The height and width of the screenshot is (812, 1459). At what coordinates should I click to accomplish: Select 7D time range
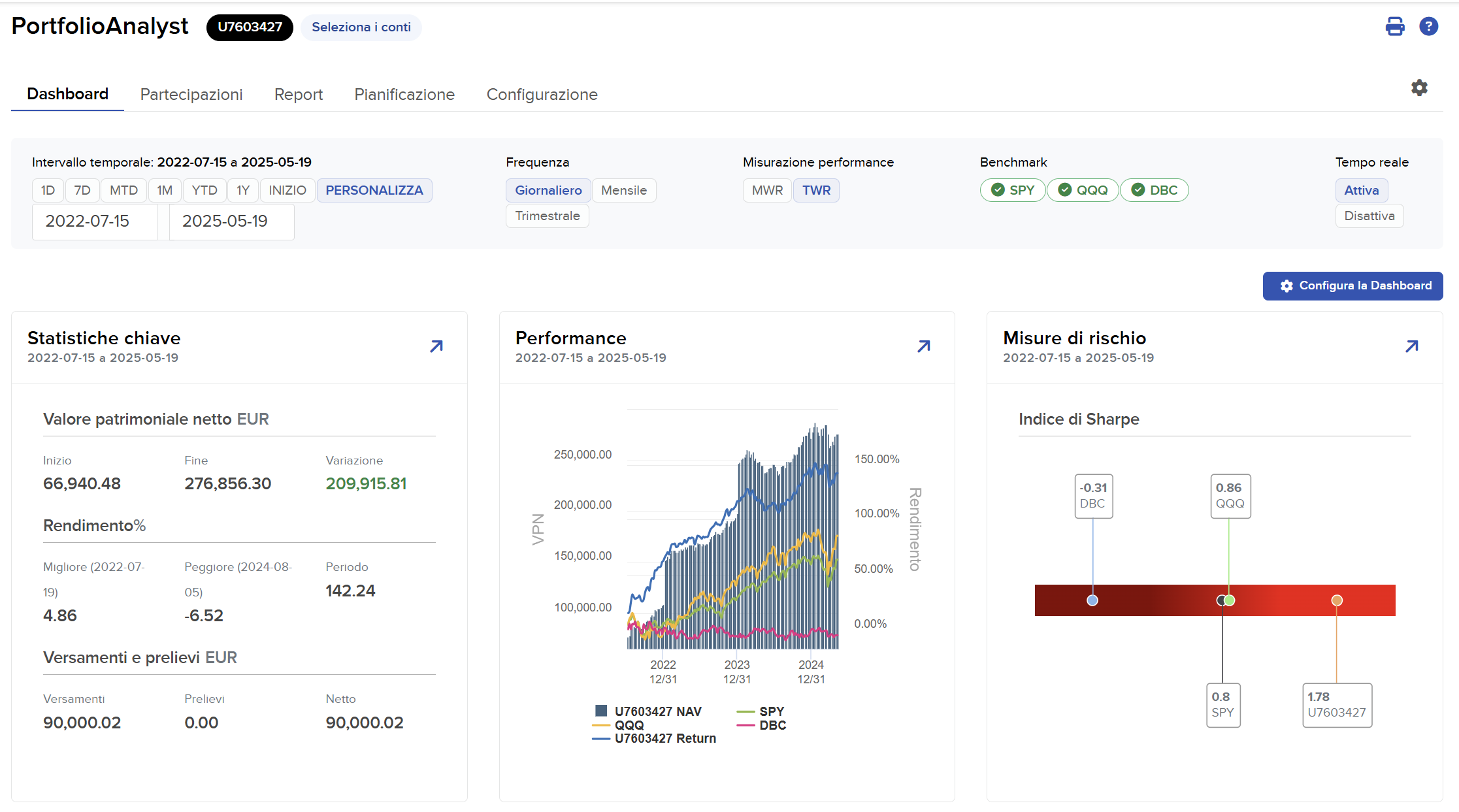(x=82, y=190)
